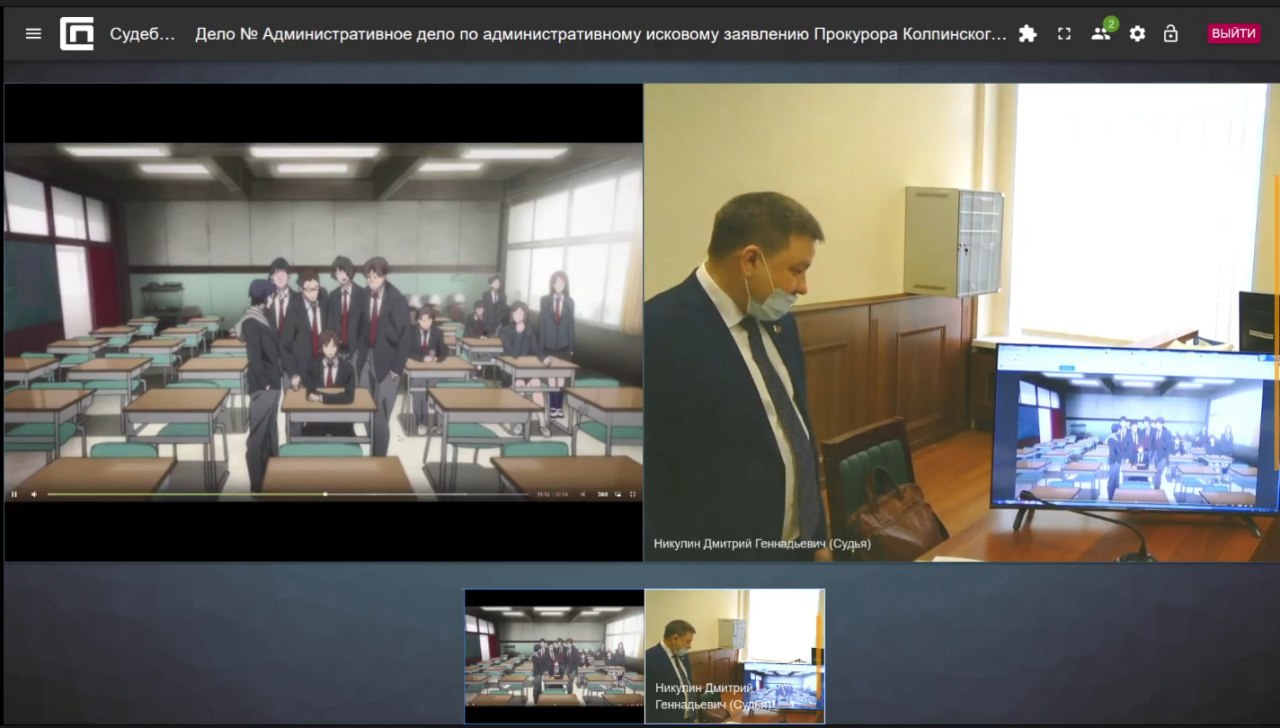1280x728 pixels.
Task: Open settings gear
Action: (x=1137, y=33)
